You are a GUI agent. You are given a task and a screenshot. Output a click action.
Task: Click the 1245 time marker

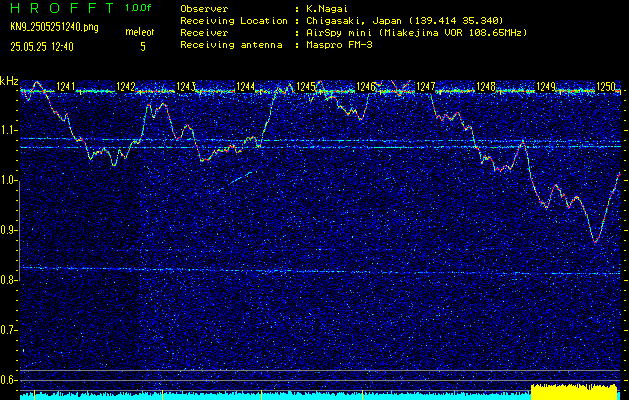[x=306, y=86]
